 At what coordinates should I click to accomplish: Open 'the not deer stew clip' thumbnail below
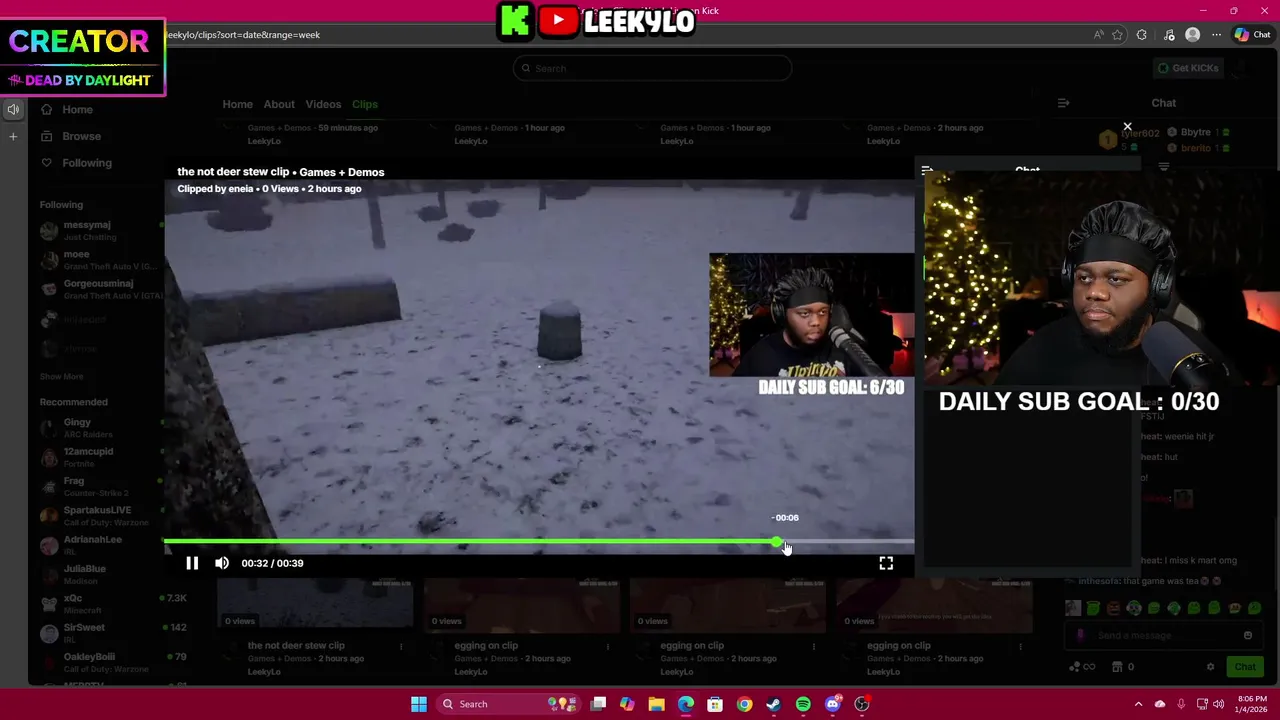click(315, 606)
